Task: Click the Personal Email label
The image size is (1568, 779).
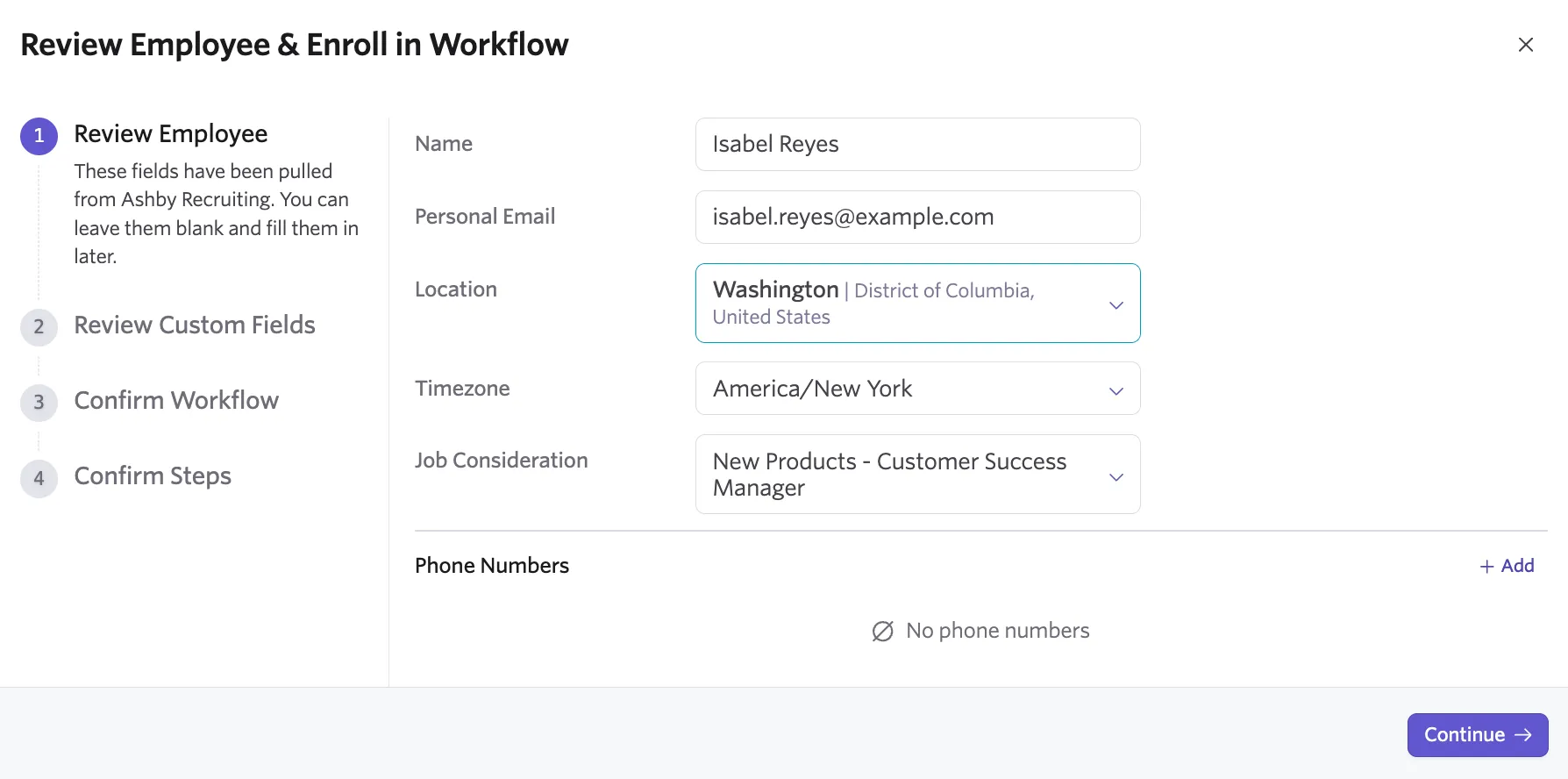Action: tap(485, 217)
